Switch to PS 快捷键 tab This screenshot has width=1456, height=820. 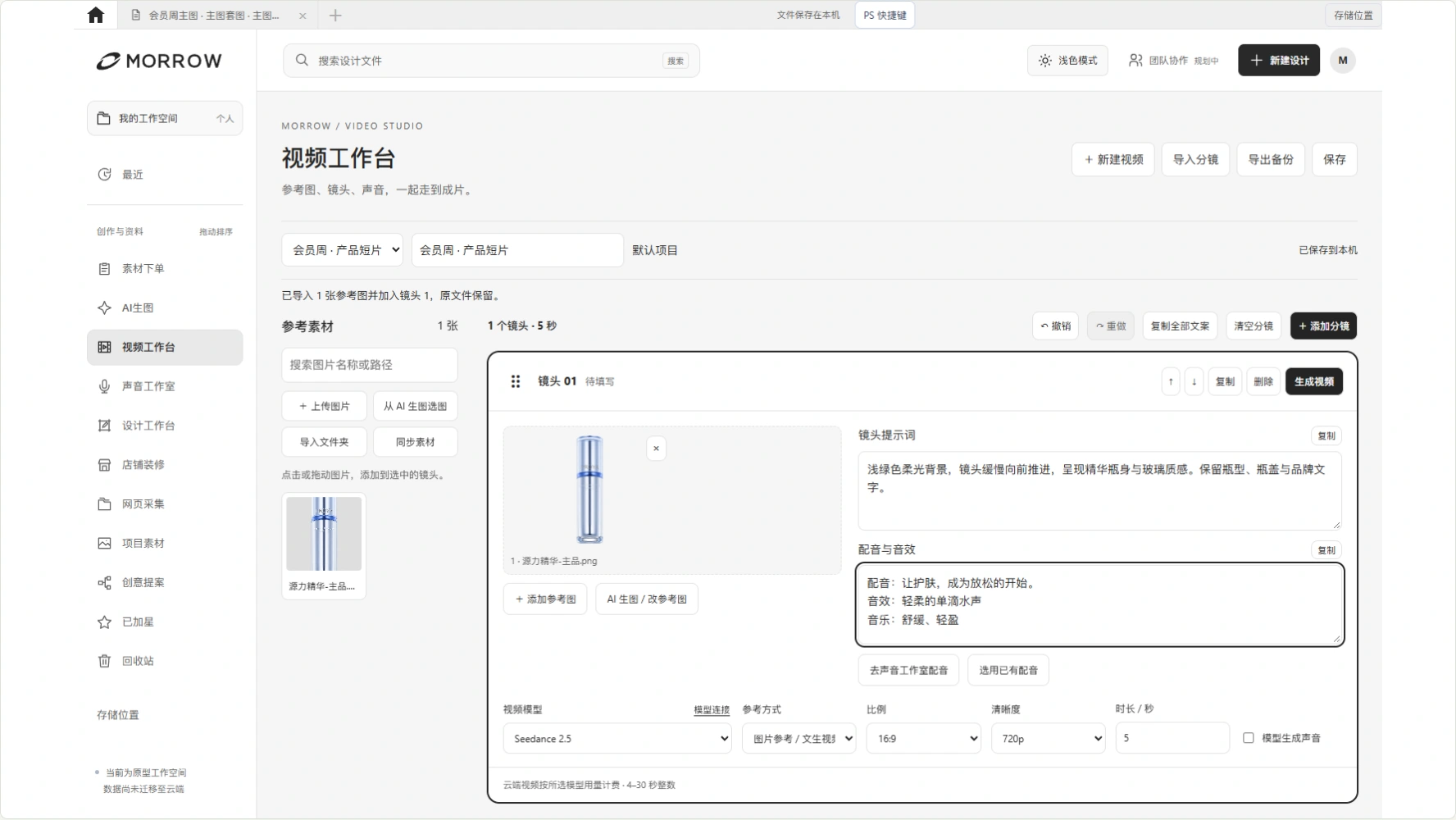tap(885, 15)
